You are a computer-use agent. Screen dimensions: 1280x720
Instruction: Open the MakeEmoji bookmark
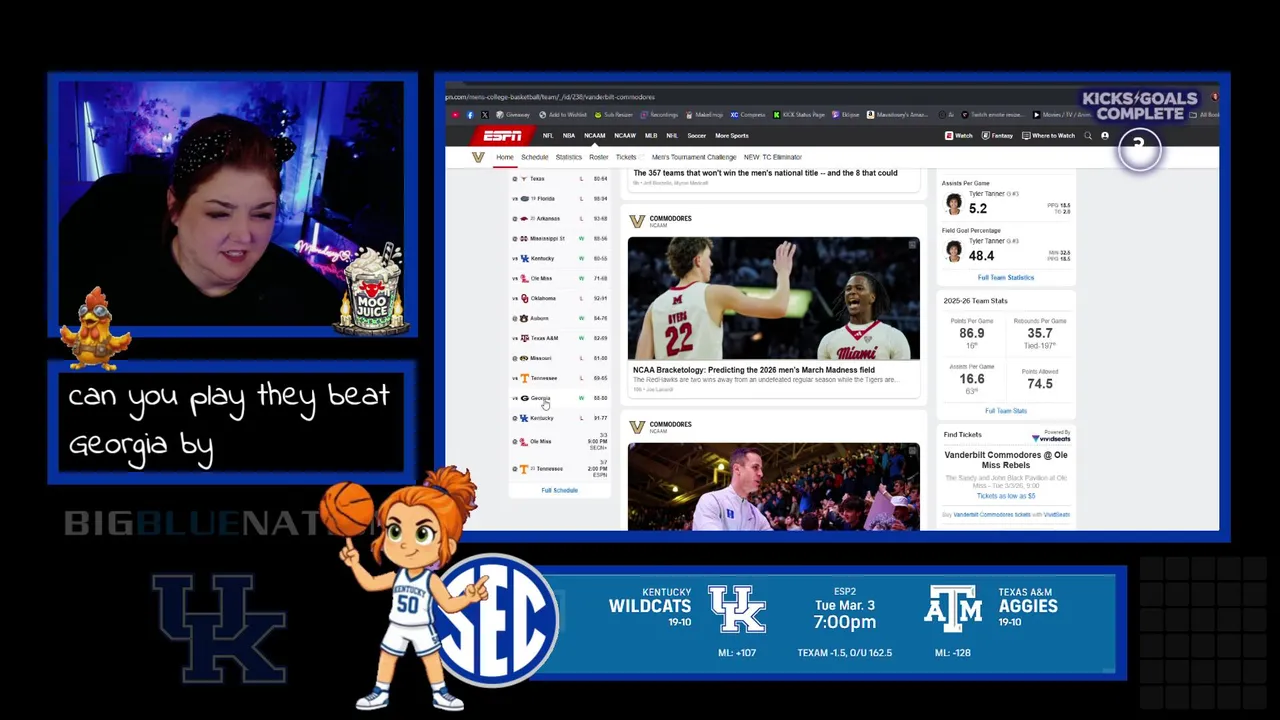[704, 115]
